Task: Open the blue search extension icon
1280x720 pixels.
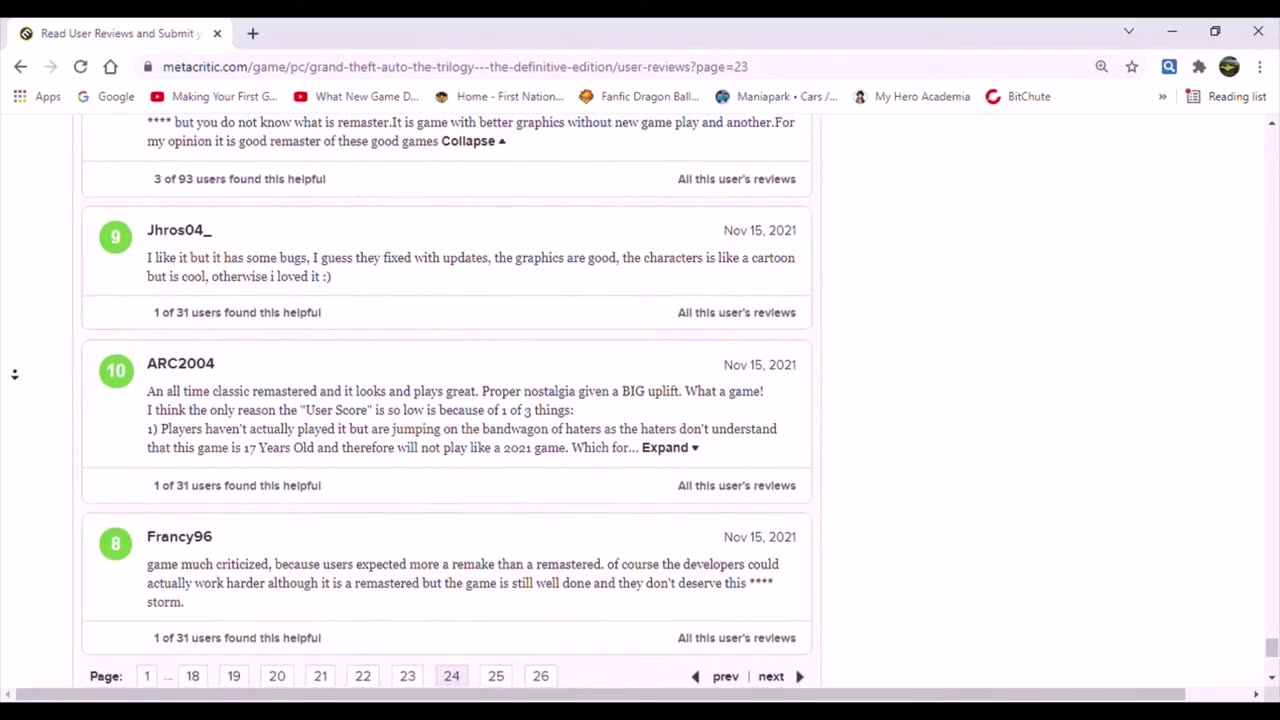Action: tap(1168, 67)
